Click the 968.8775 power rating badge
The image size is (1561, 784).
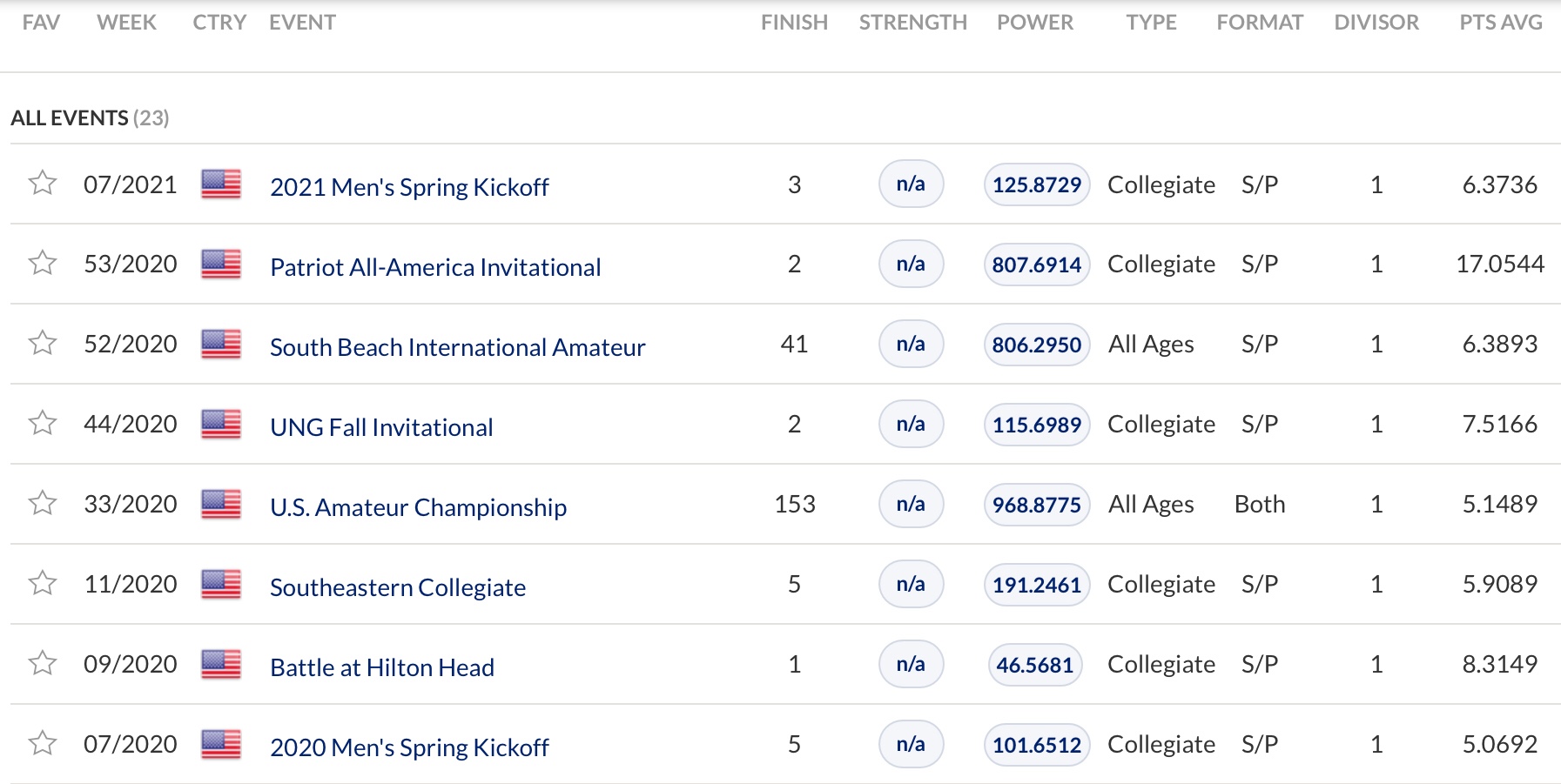(x=1036, y=505)
